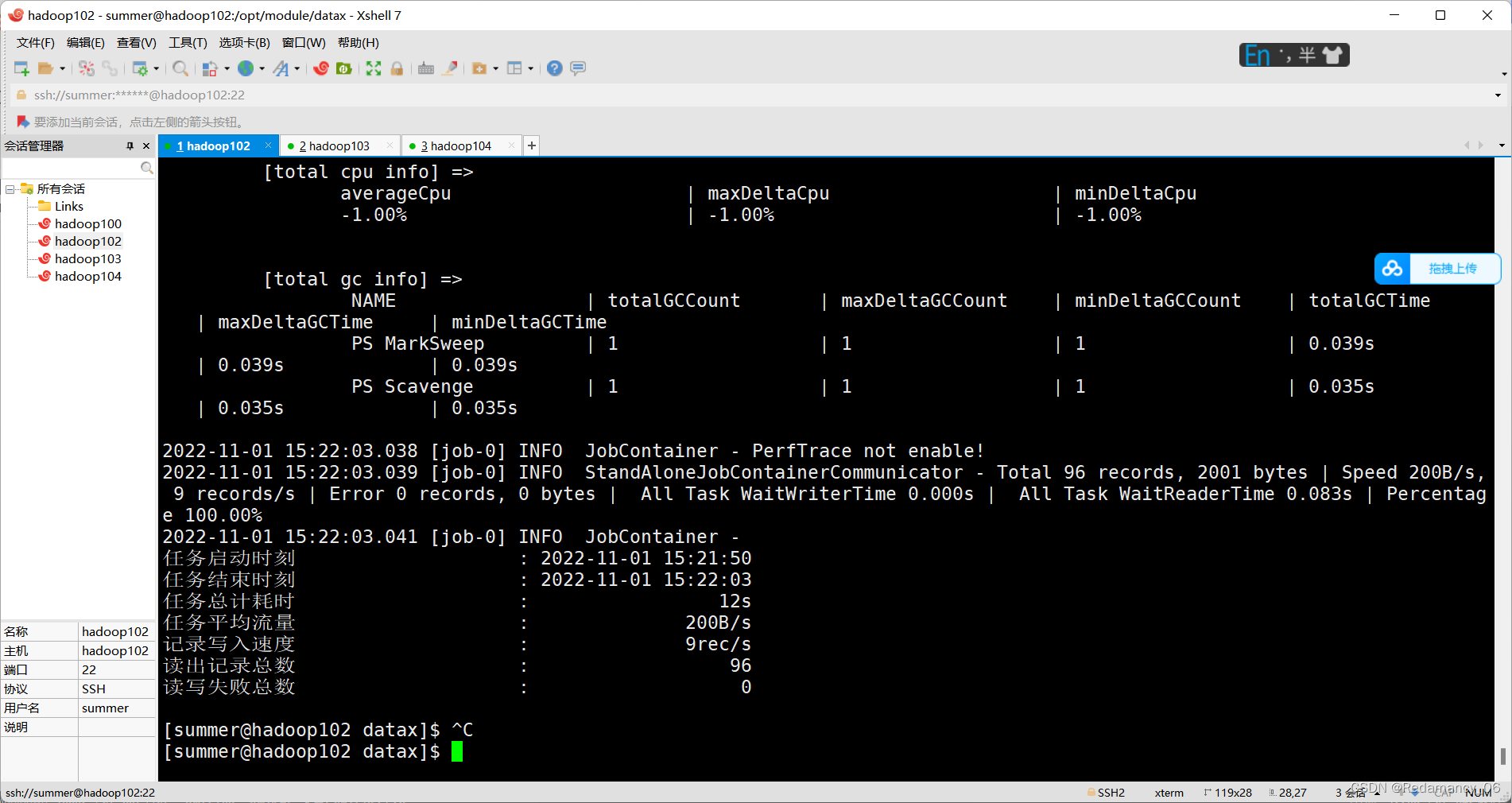Click the 端口 value 22
This screenshot has width=1512, height=803.
[x=89, y=670]
